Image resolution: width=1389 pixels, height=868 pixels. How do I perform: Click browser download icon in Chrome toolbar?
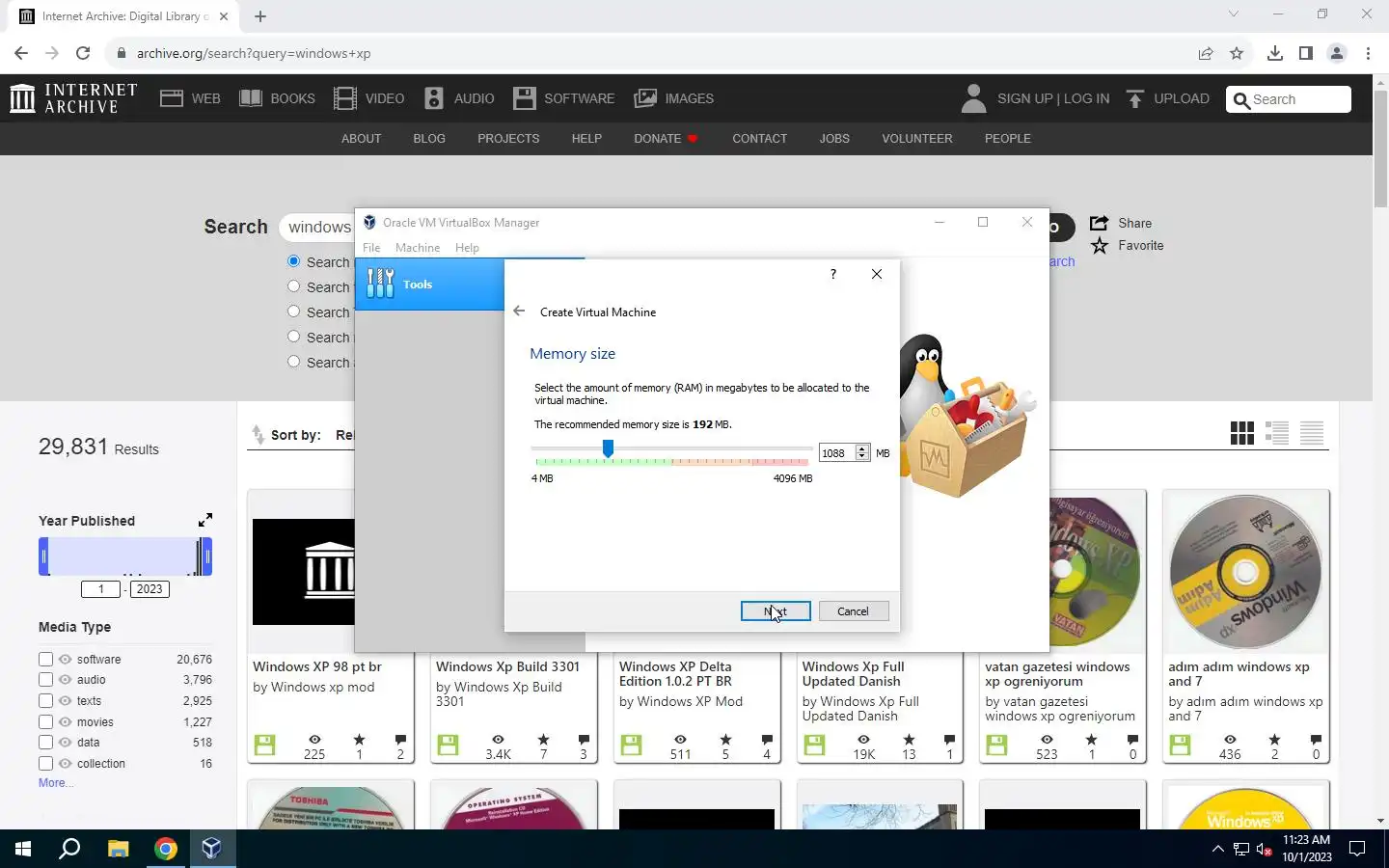pos(1275,53)
